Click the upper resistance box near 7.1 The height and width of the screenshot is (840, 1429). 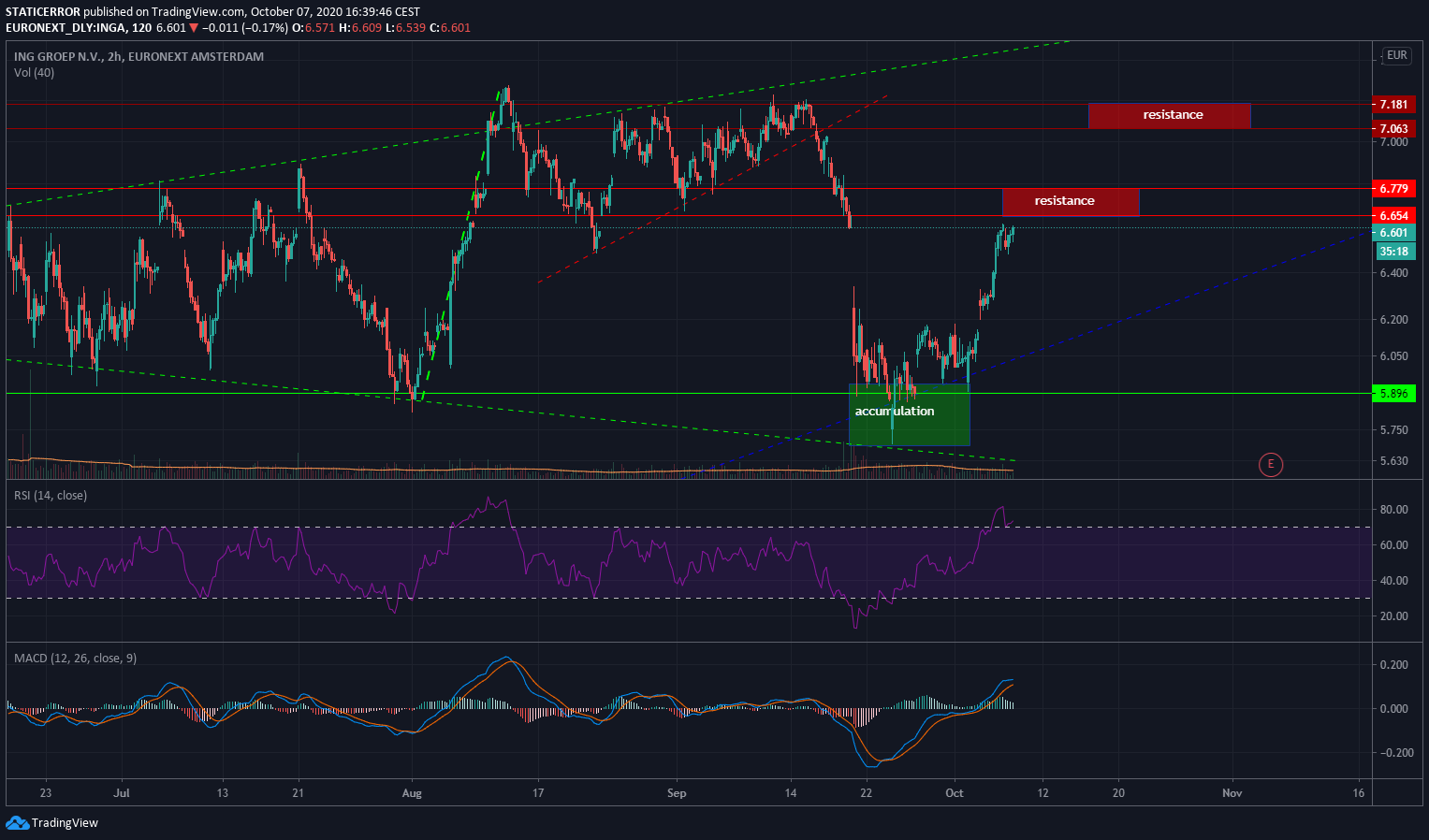(x=1169, y=115)
